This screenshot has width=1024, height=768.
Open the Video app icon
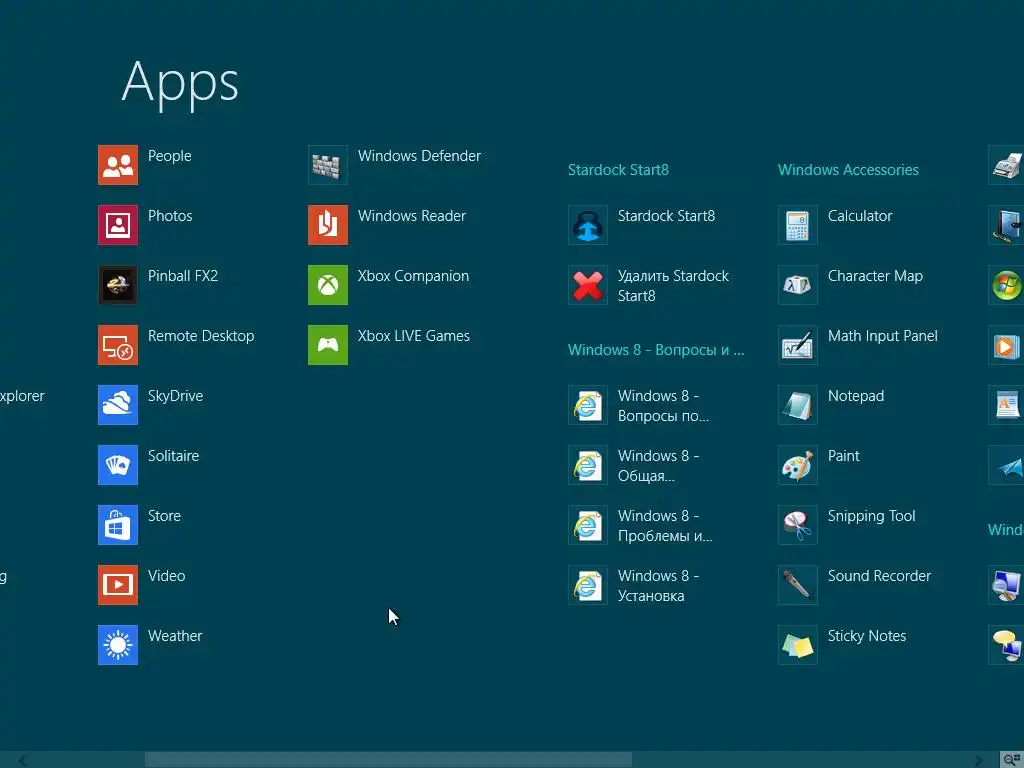click(118, 585)
